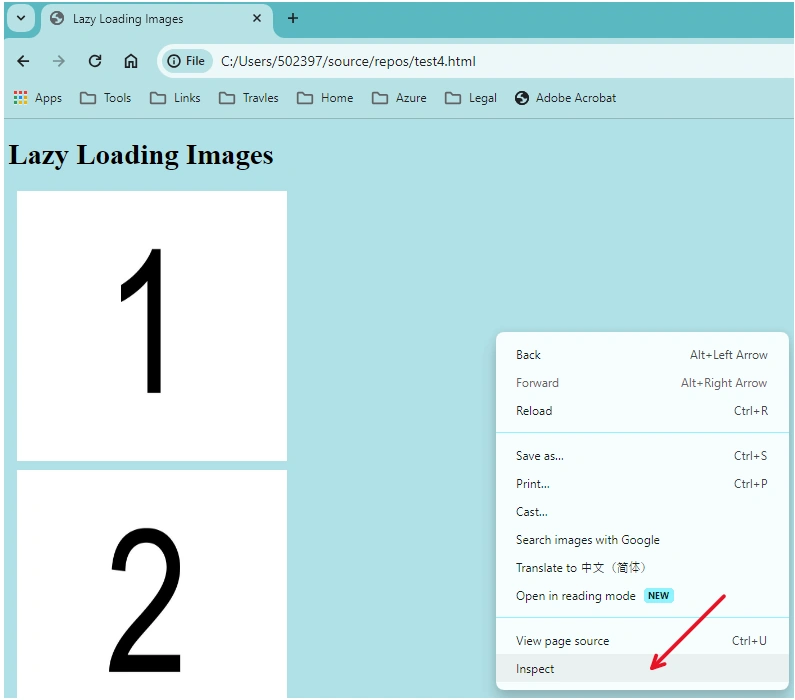Click the browser back arrow icon
The image size is (795, 700).
(x=23, y=61)
